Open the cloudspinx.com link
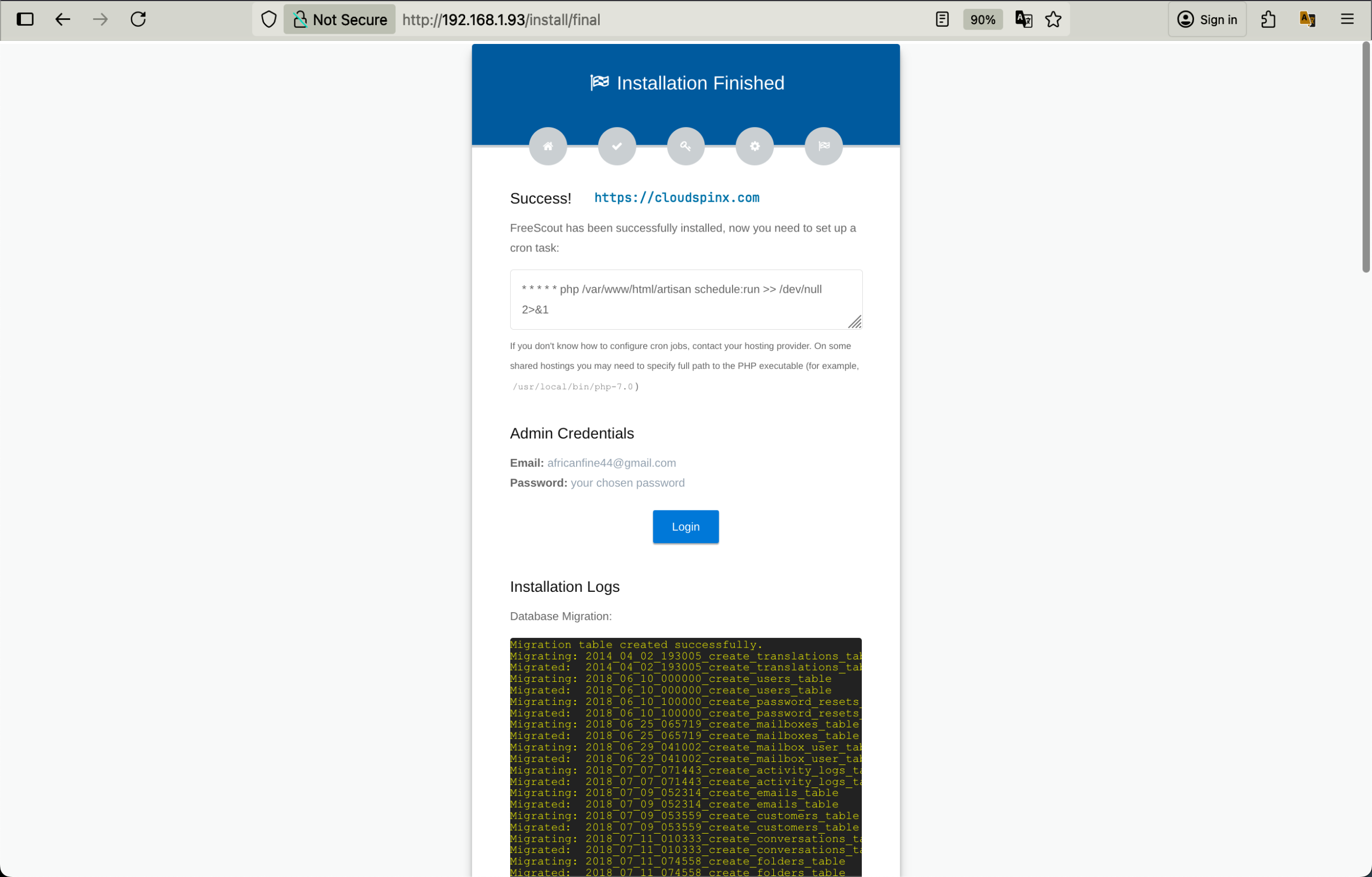1372x877 pixels. tap(676, 198)
